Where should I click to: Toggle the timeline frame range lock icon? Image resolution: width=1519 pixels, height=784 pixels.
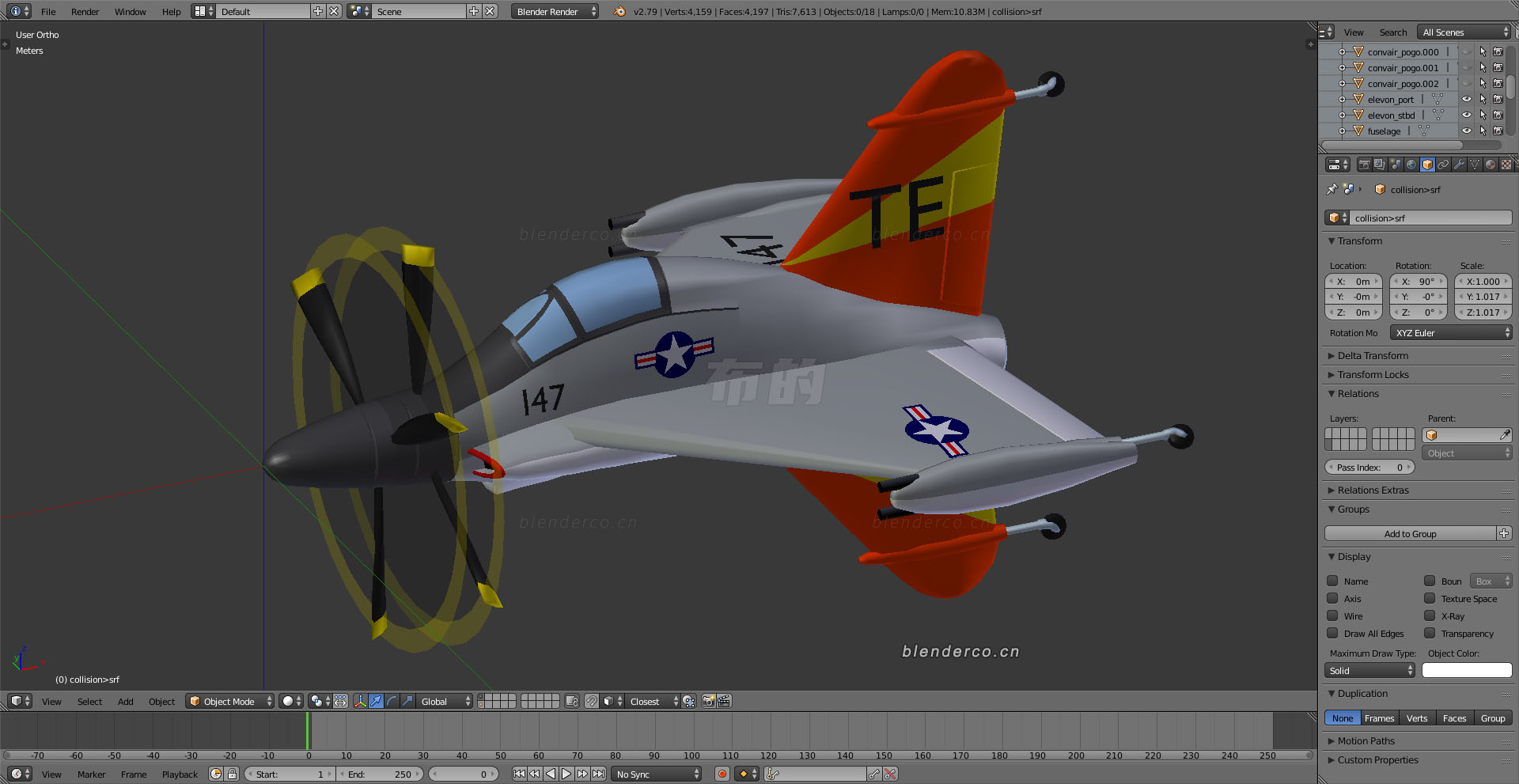pos(232,774)
